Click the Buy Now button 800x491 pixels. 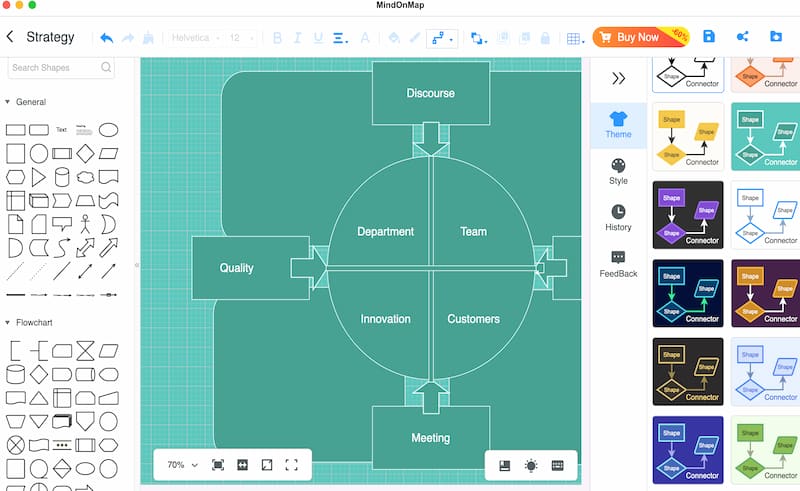tap(641, 37)
